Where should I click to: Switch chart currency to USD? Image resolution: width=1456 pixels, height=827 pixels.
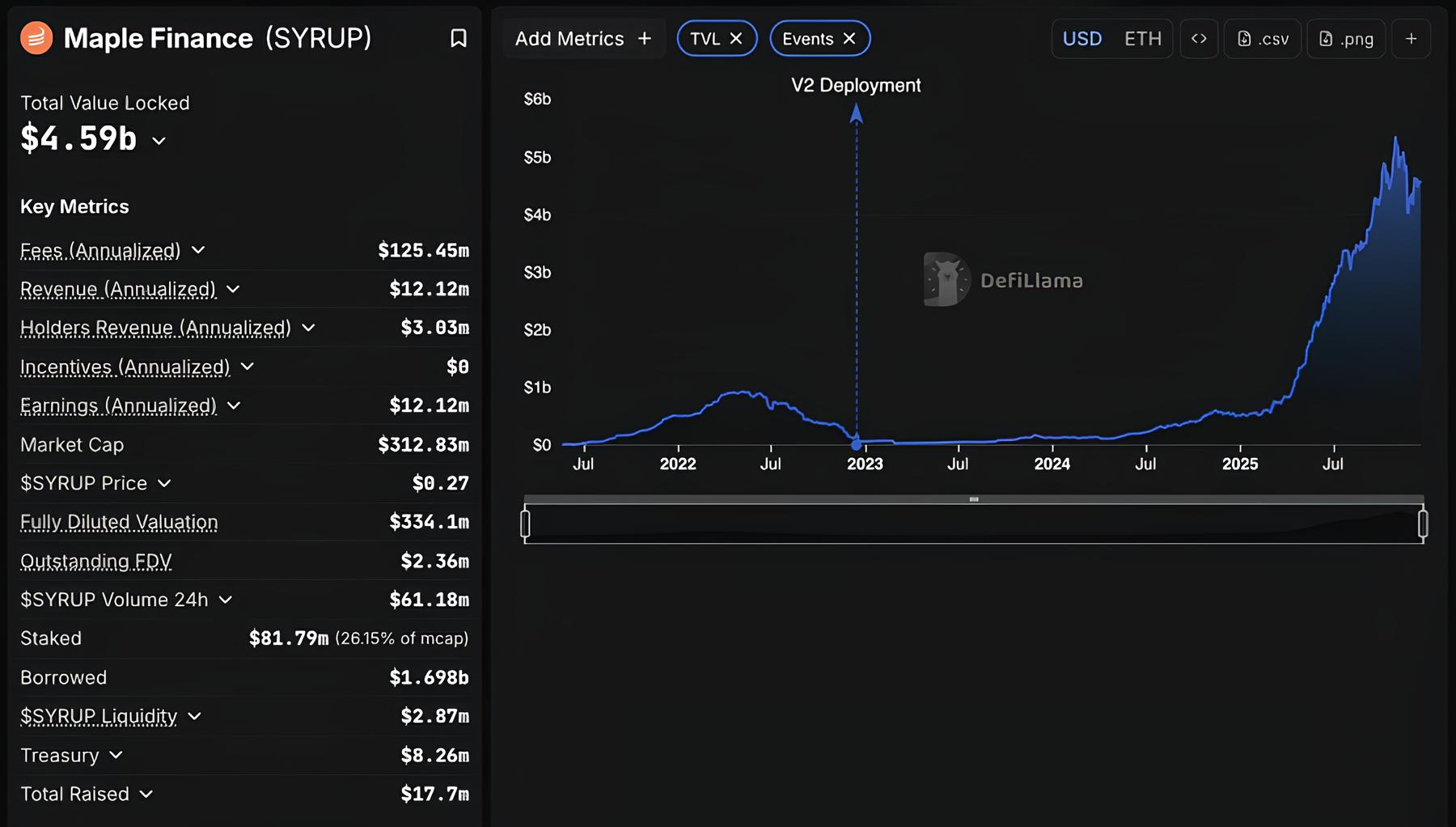click(1082, 39)
